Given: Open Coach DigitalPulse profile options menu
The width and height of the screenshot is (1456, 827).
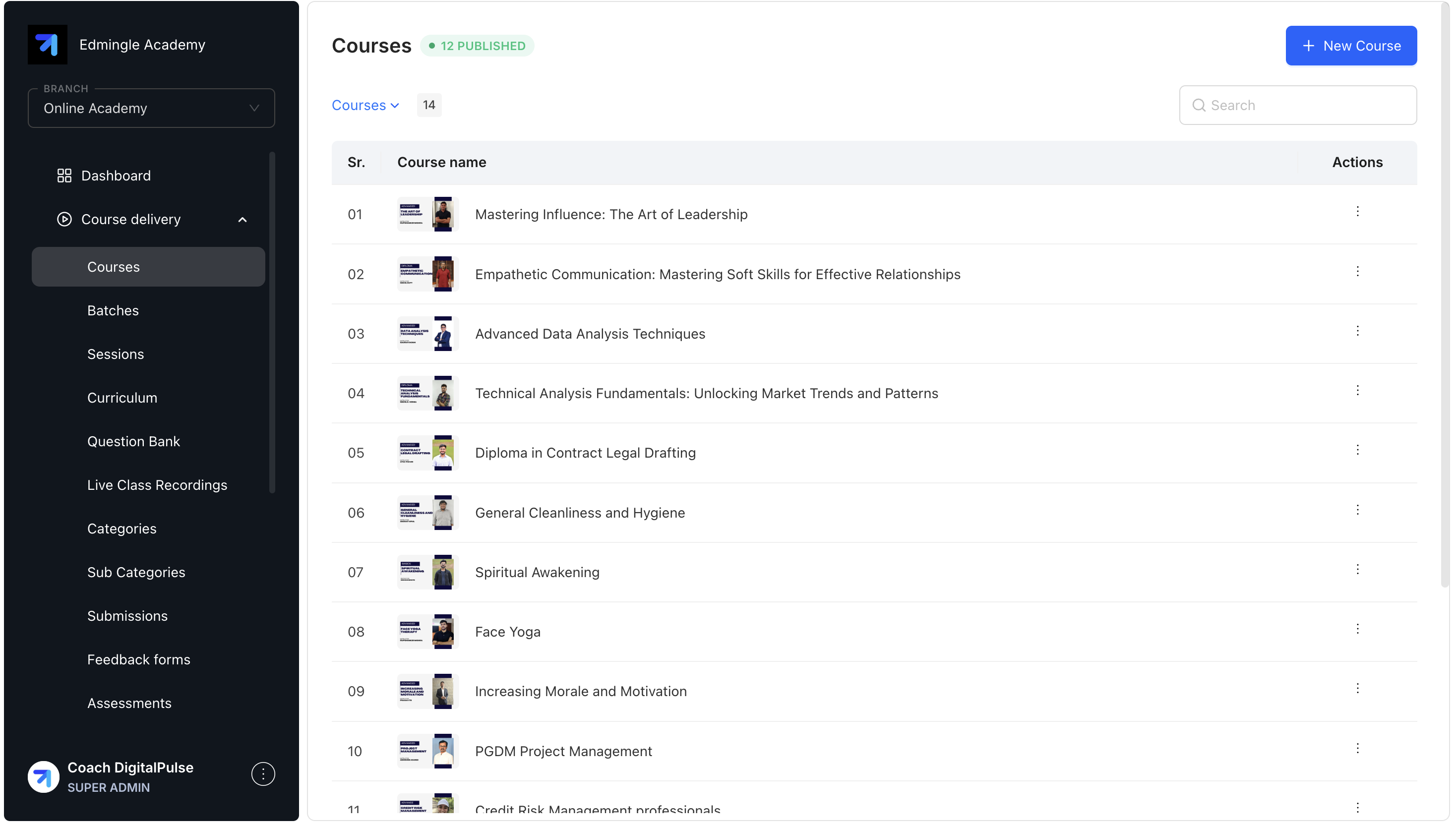Looking at the screenshot, I should [263, 774].
